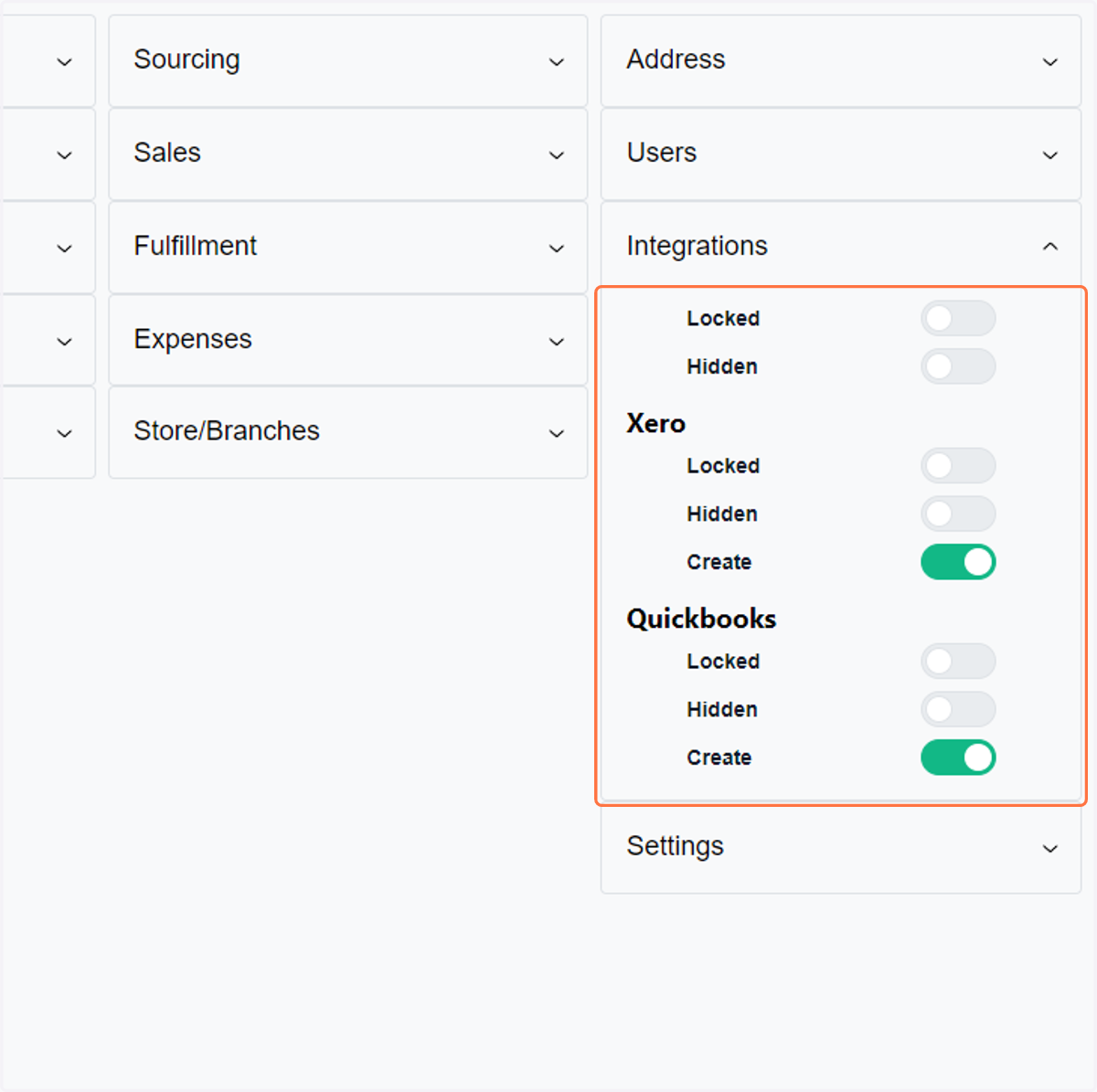The width and height of the screenshot is (1097, 1092).
Task: Enable Locked switch under Xero
Action: point(958,466)
